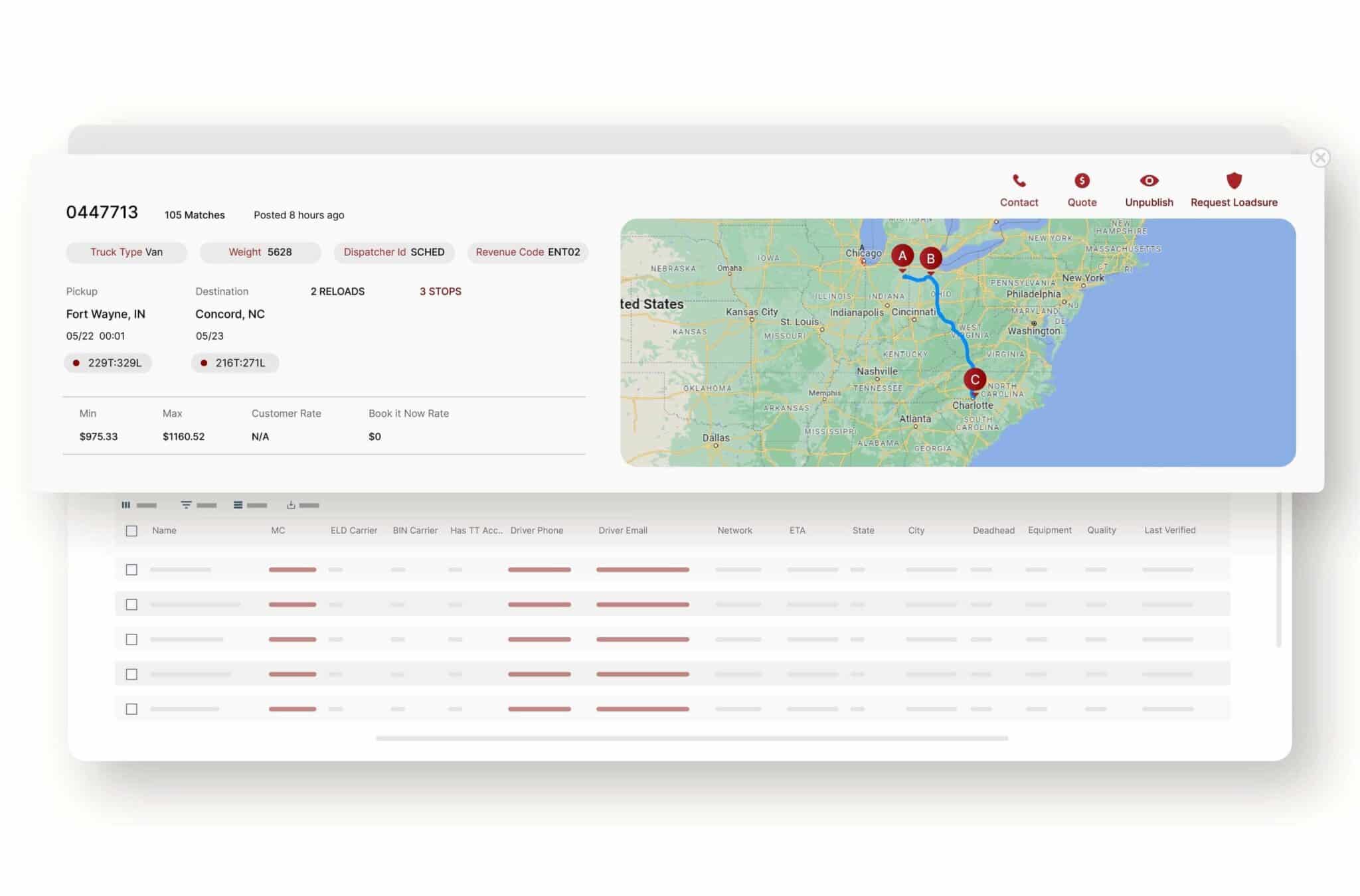Open the Dispatcher Id SCHED selector

click(x=394, y=252)
